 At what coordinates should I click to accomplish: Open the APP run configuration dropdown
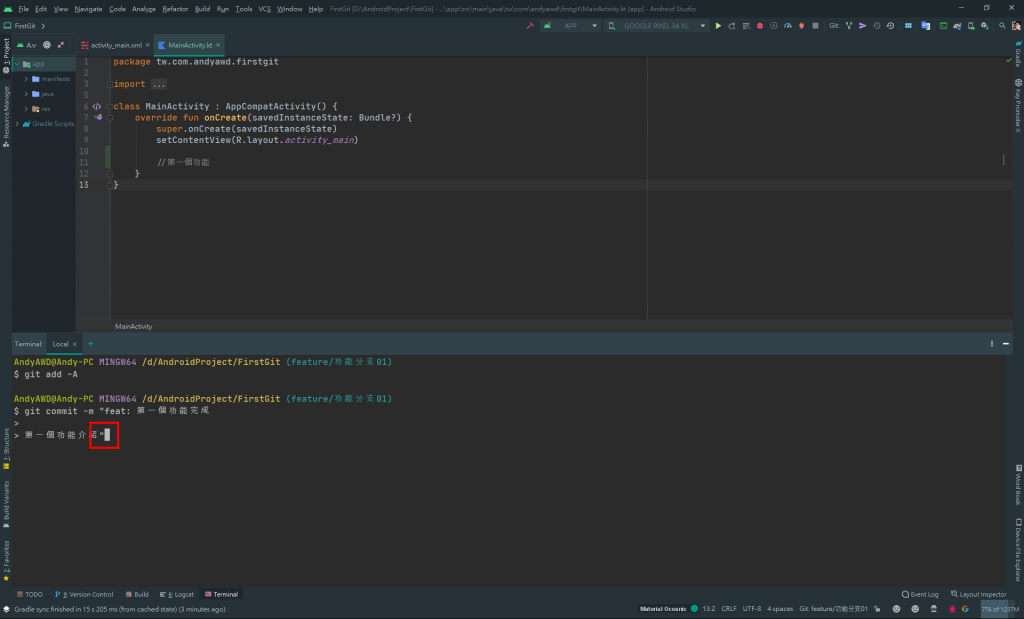[x=571, y=26]
